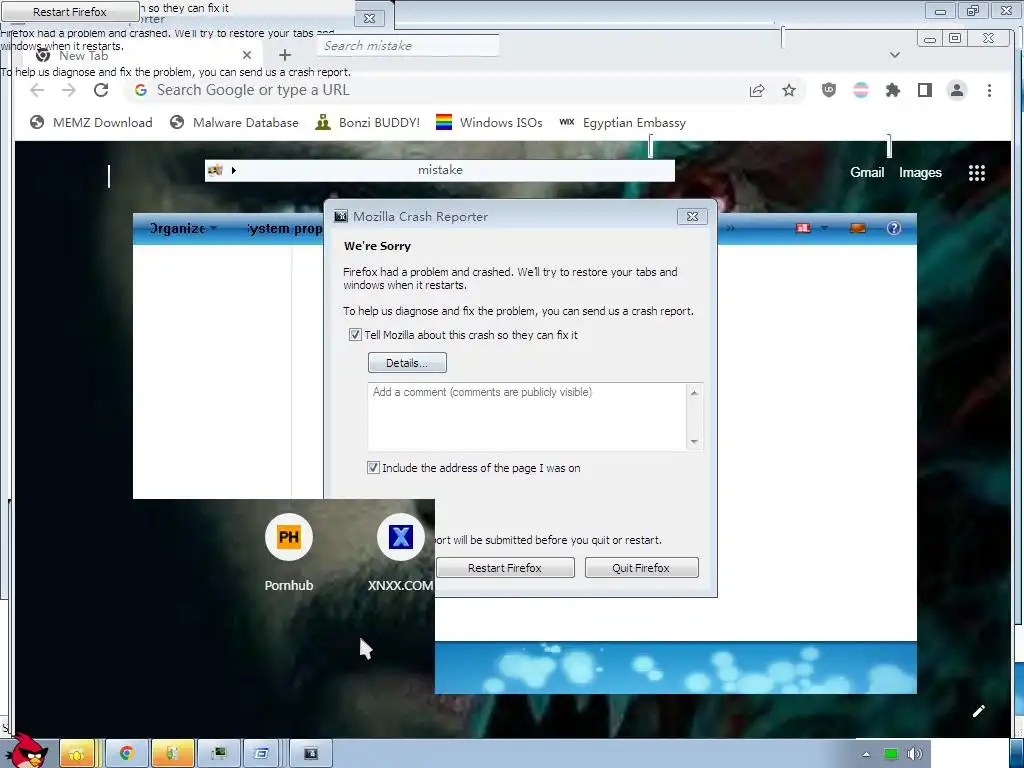
Task: Toggle Include the address of page checkbox
Action: coord(373,468)
